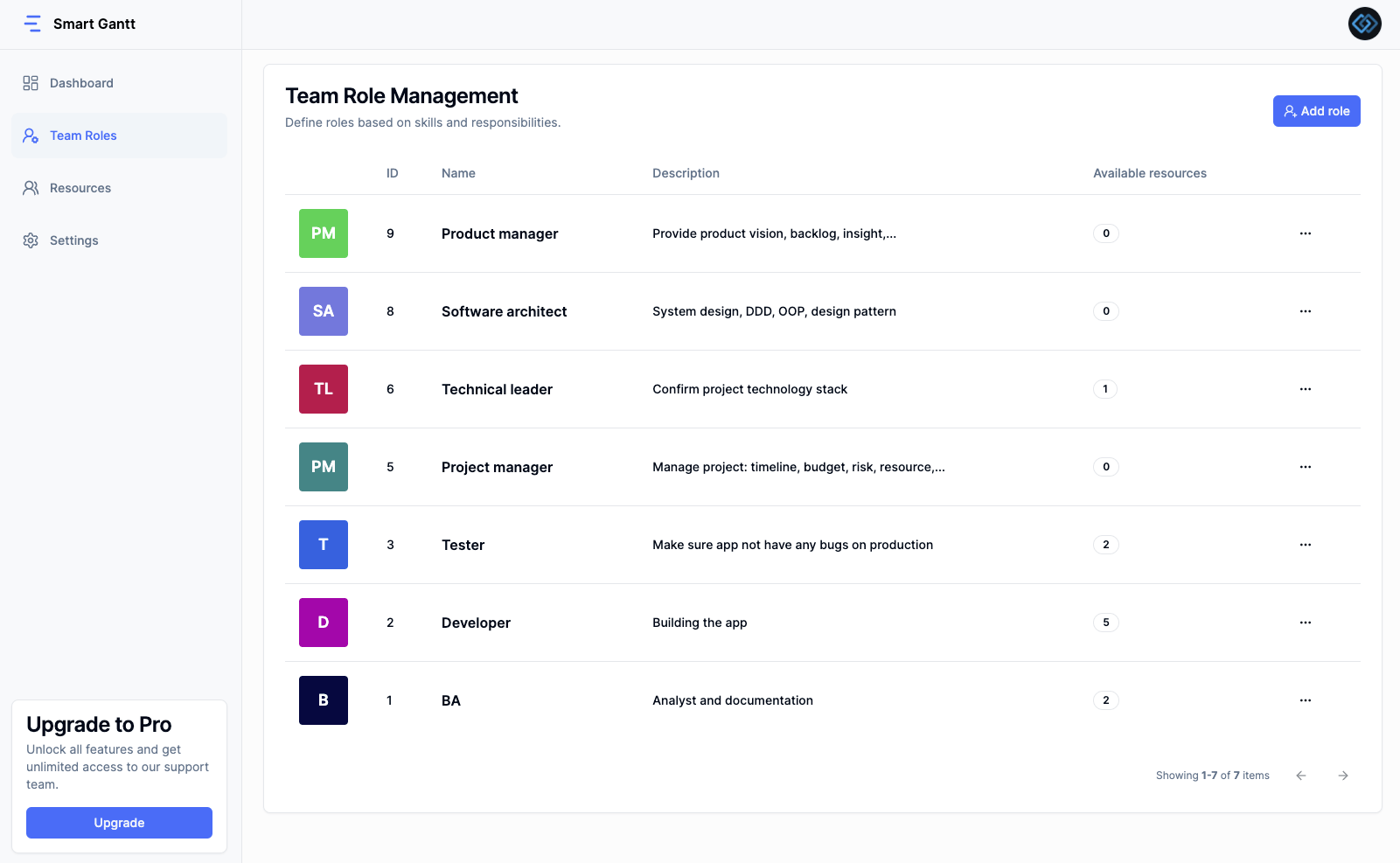Click the Technical leader role name
1400x863 pixels.
[x=497, y=389]
